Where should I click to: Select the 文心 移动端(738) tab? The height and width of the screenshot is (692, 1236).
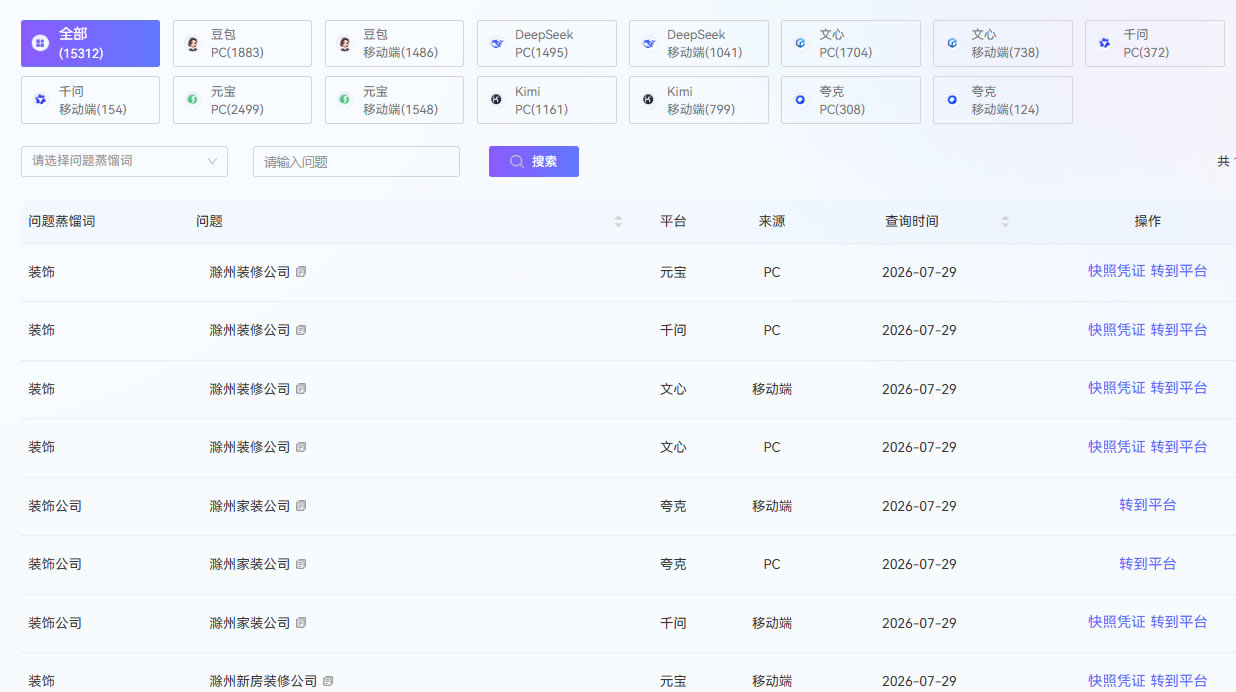point(1002,44)
